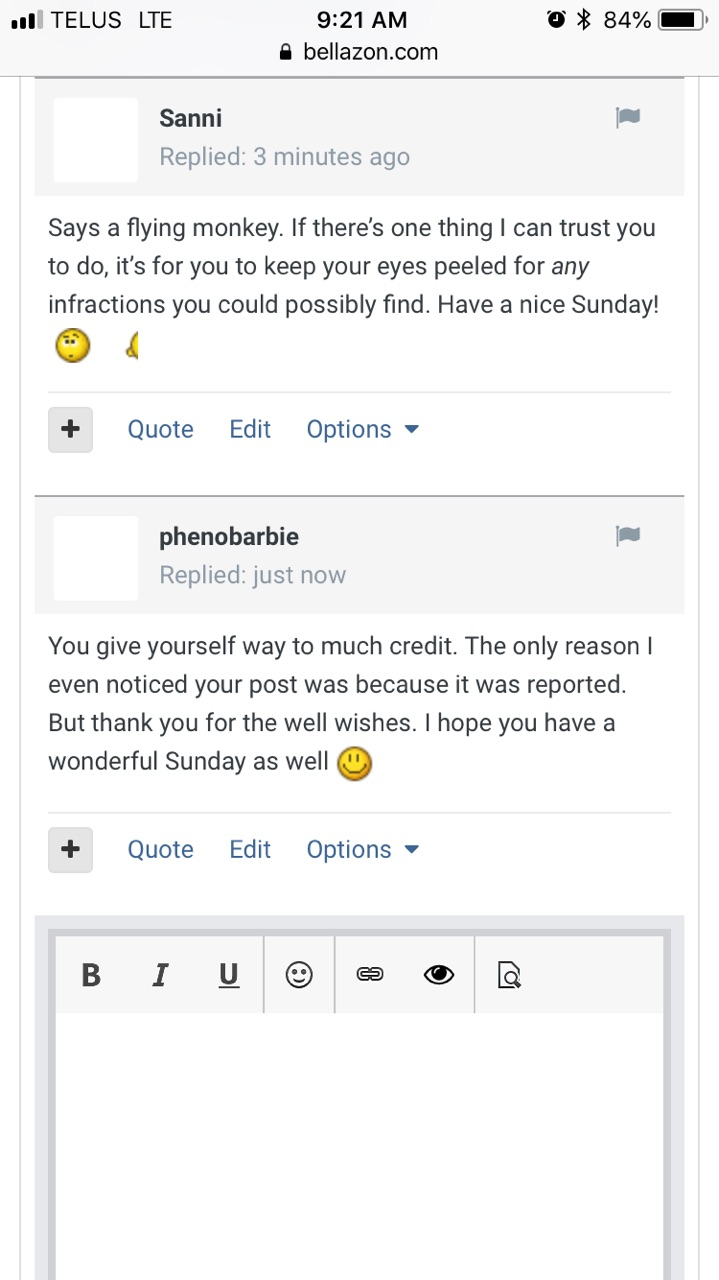Toggle multiquote plus on Sanni's post
Image resolution: width=719 pixels, height=1280 pixels.
(x=70, y=430)
